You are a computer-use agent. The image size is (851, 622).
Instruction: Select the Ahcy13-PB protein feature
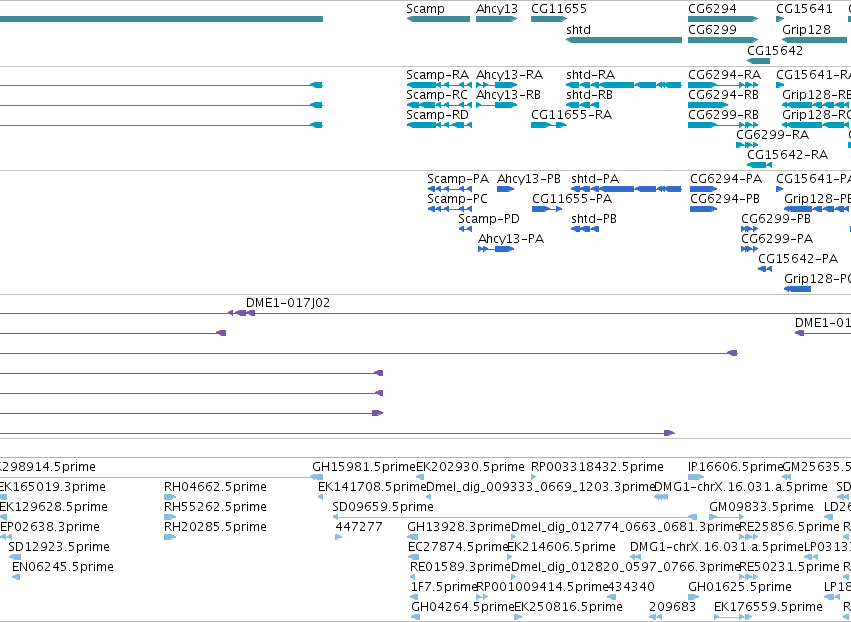coord(506,189)
